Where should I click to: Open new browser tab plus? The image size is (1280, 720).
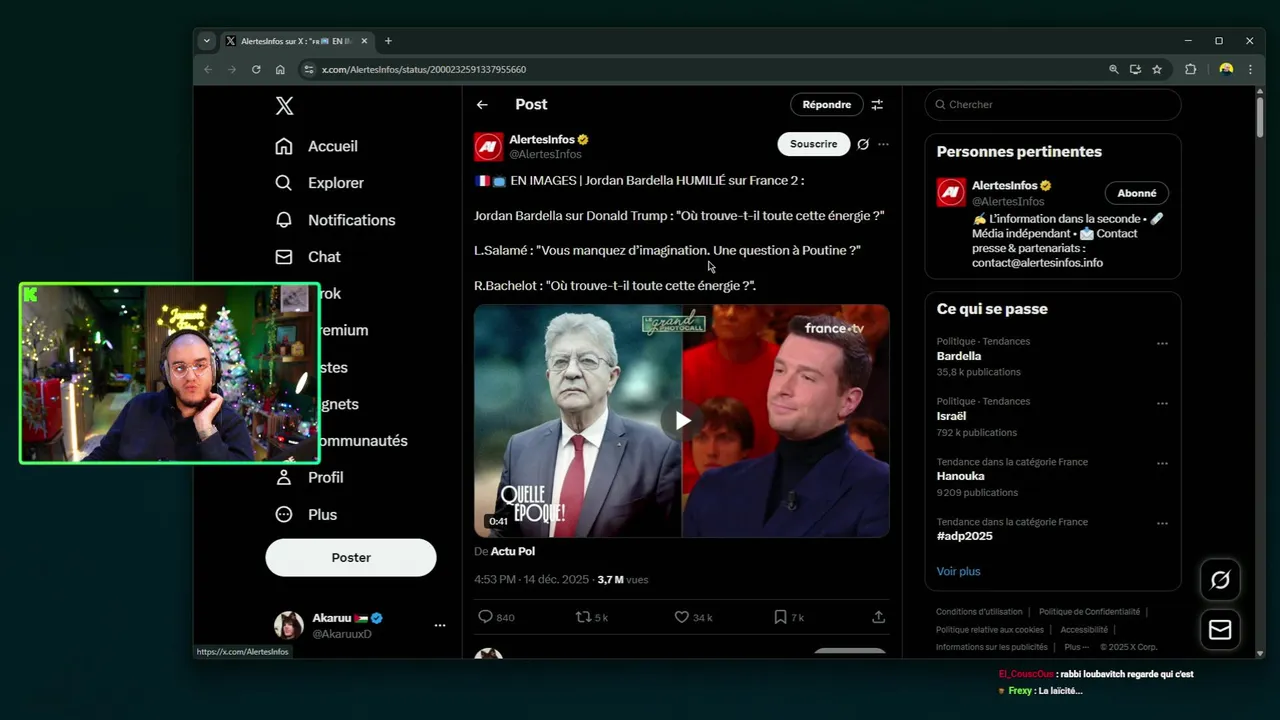388,41
